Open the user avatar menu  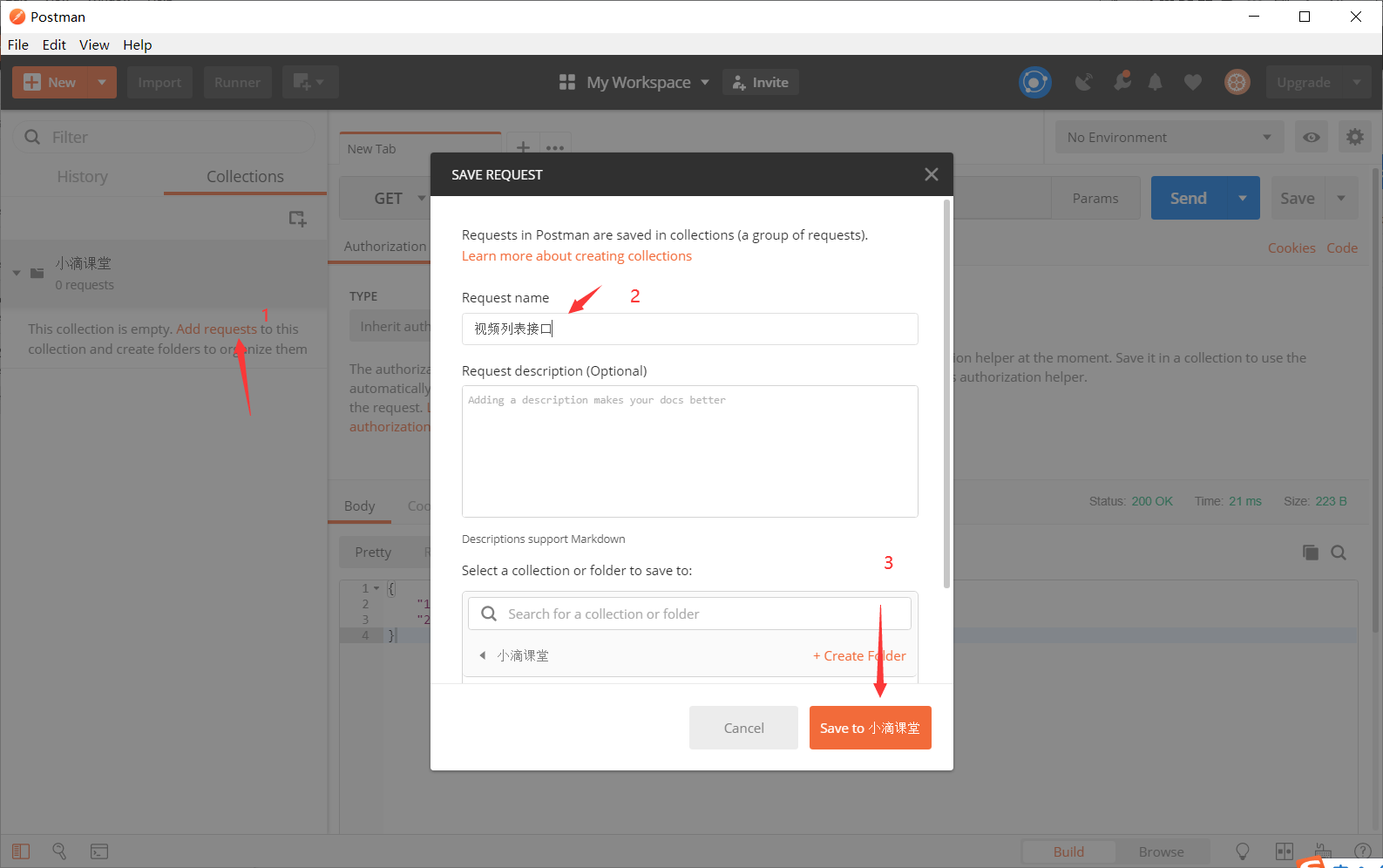pyautogui.click(x=1237, y=82)
